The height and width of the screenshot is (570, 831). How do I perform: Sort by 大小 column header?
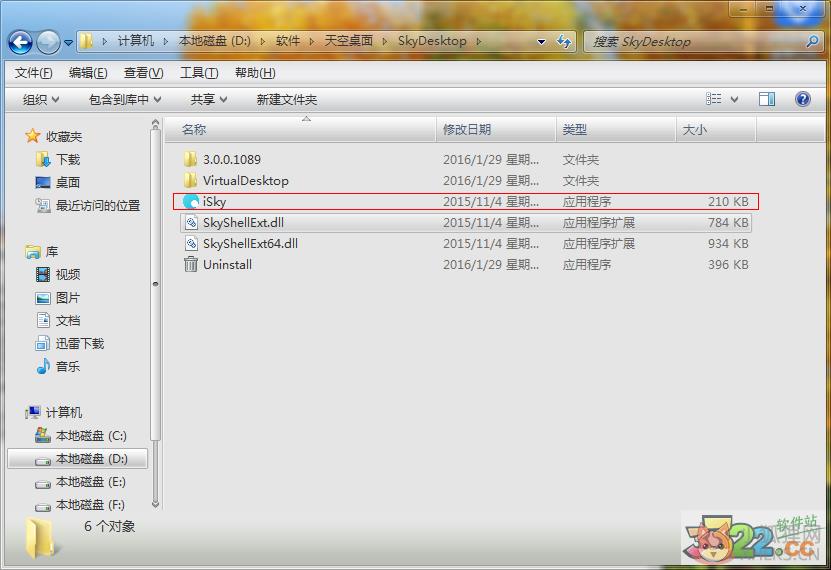[x=716, y=129]
